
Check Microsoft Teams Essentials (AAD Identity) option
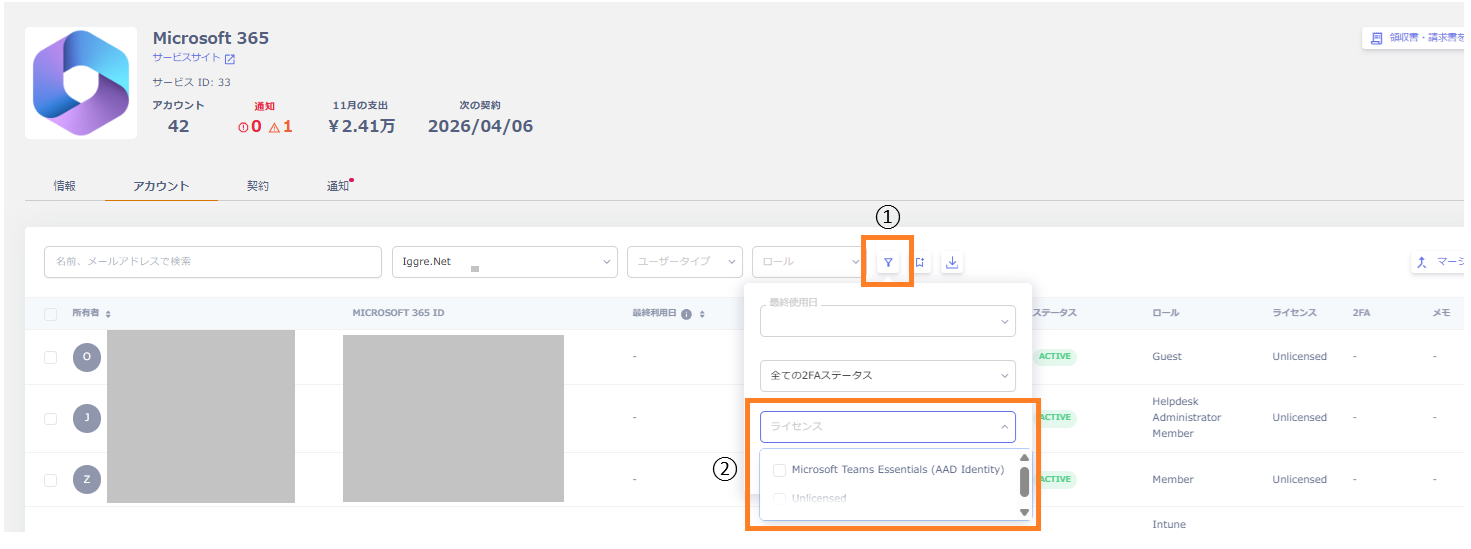780,470
